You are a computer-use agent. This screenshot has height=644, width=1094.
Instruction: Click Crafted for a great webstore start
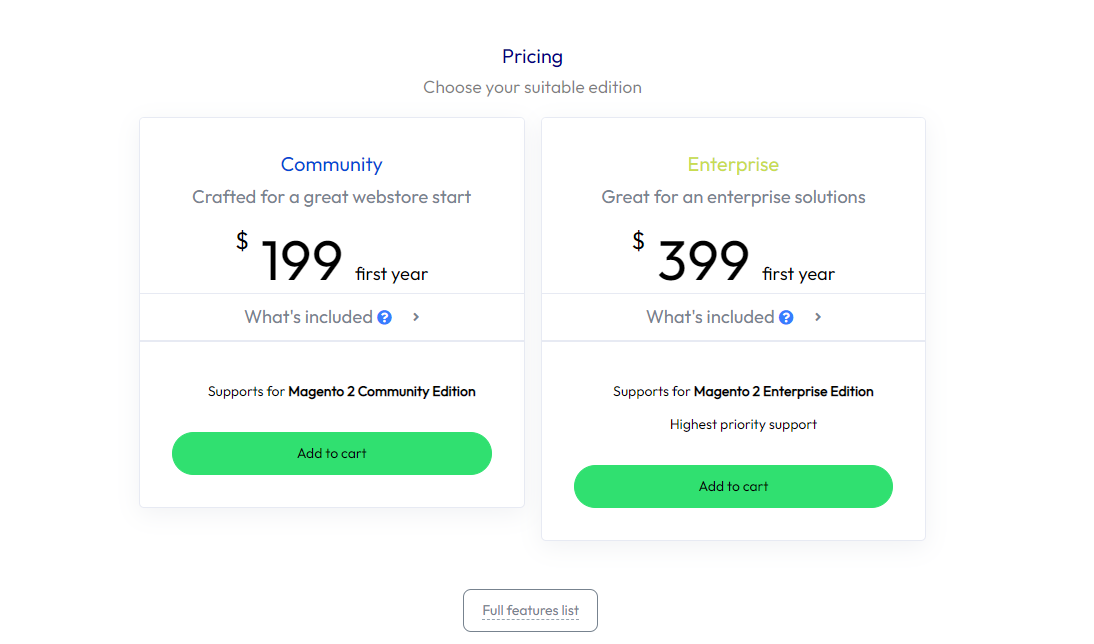point(331,197)
